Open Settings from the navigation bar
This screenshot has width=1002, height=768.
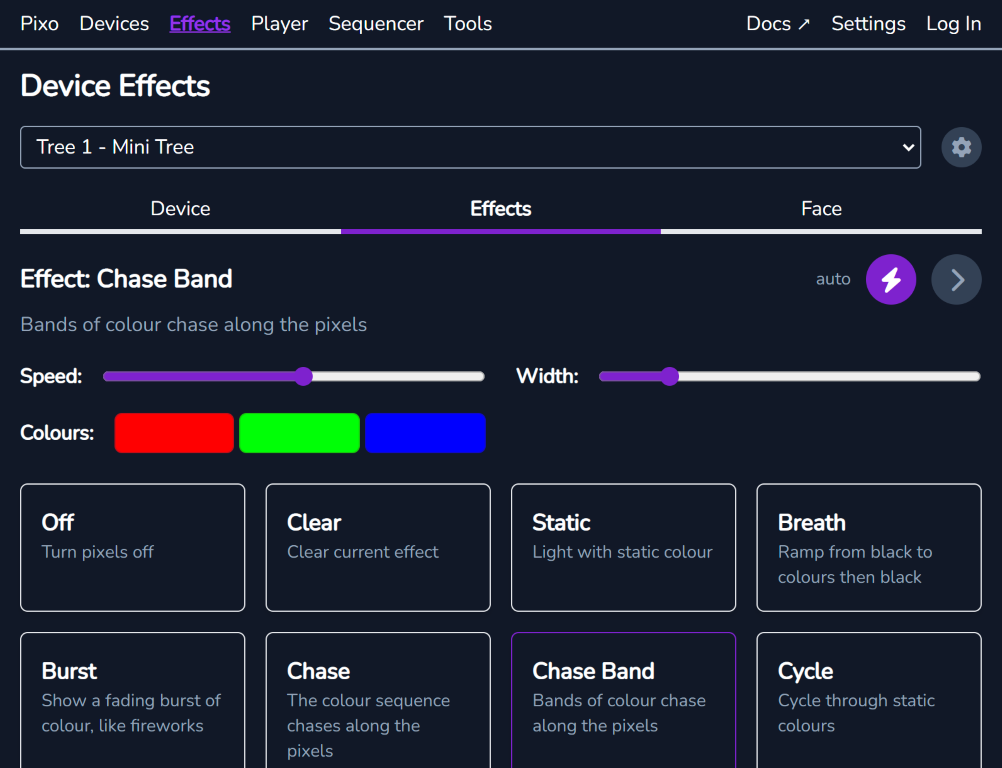[x=868, y=23]
